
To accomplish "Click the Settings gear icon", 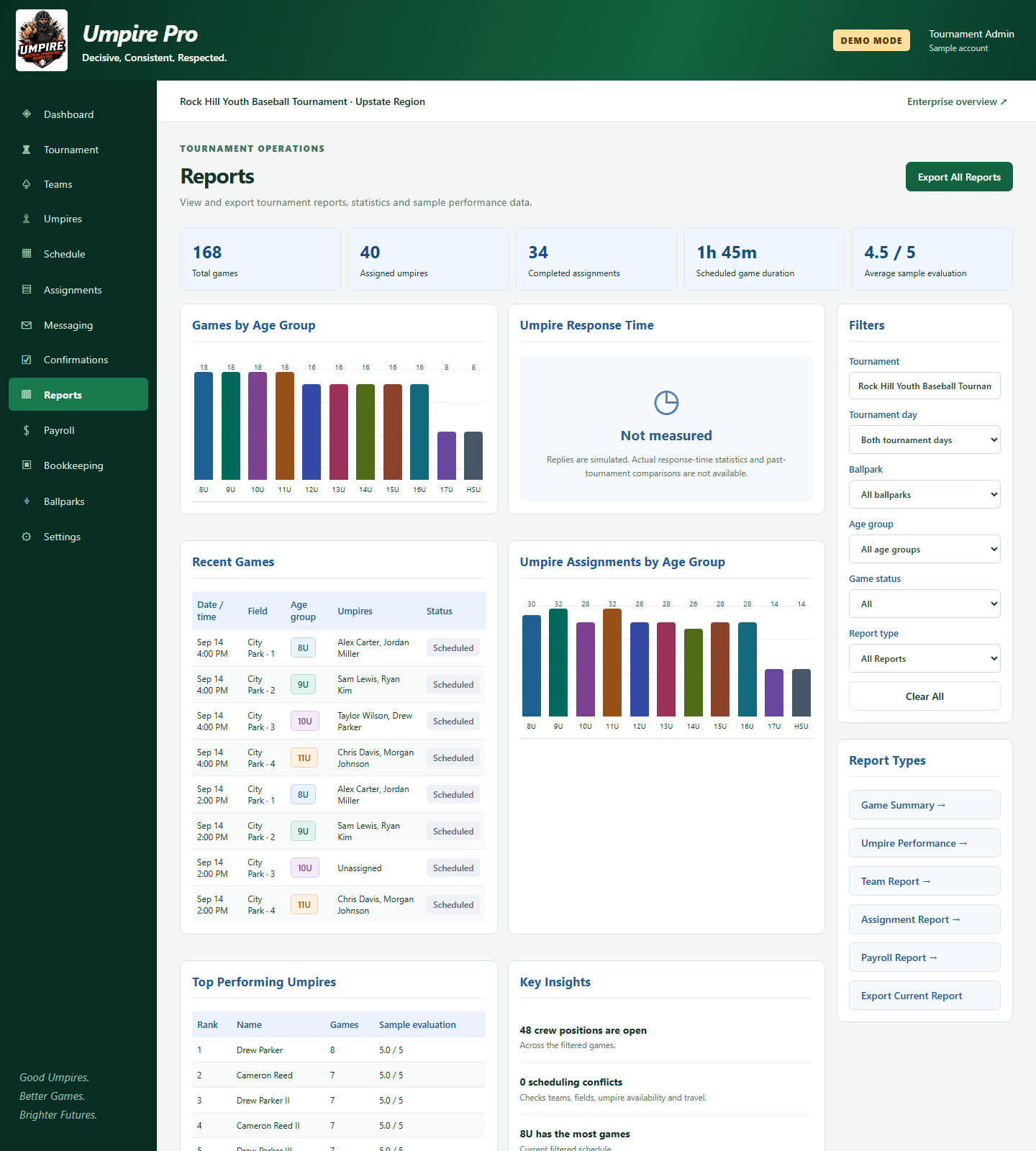I will (x=27, y=537).
